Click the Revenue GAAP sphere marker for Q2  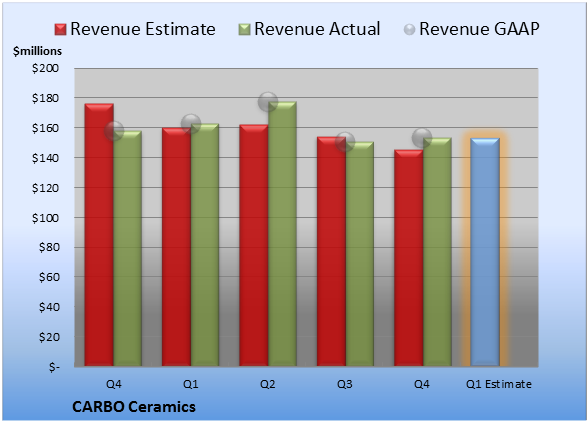click(268, 102)
